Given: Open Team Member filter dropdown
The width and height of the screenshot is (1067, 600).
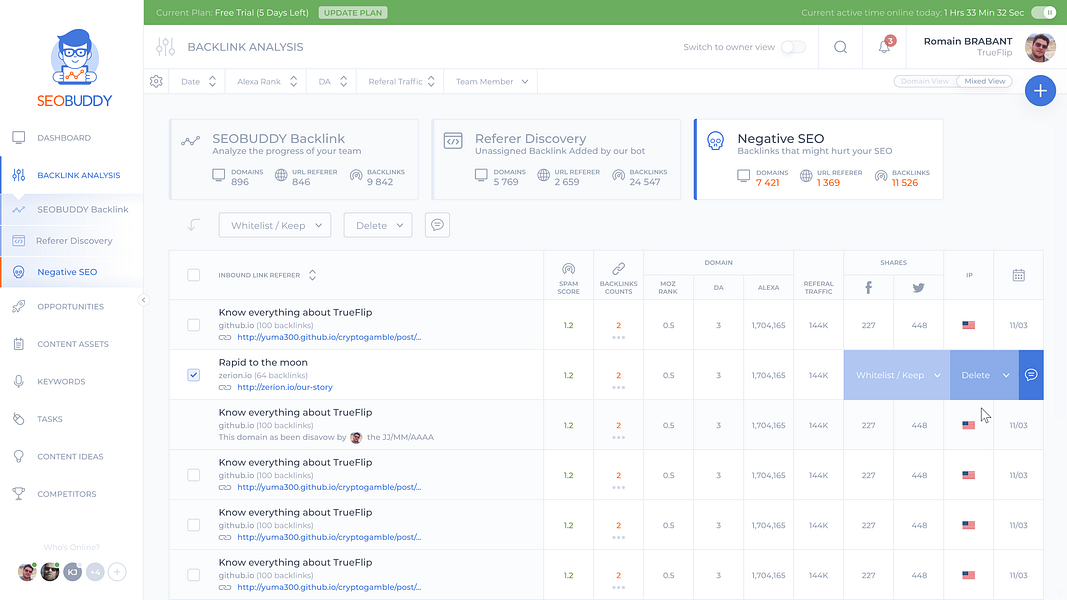Looking at the screenshot, I should click(x=491, y=81).
